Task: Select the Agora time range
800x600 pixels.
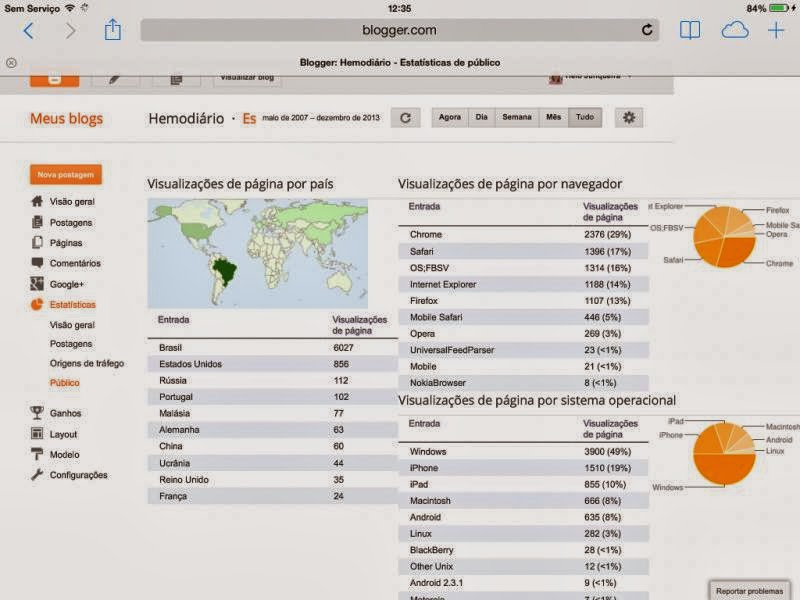Action: click(x=449, y=117)
